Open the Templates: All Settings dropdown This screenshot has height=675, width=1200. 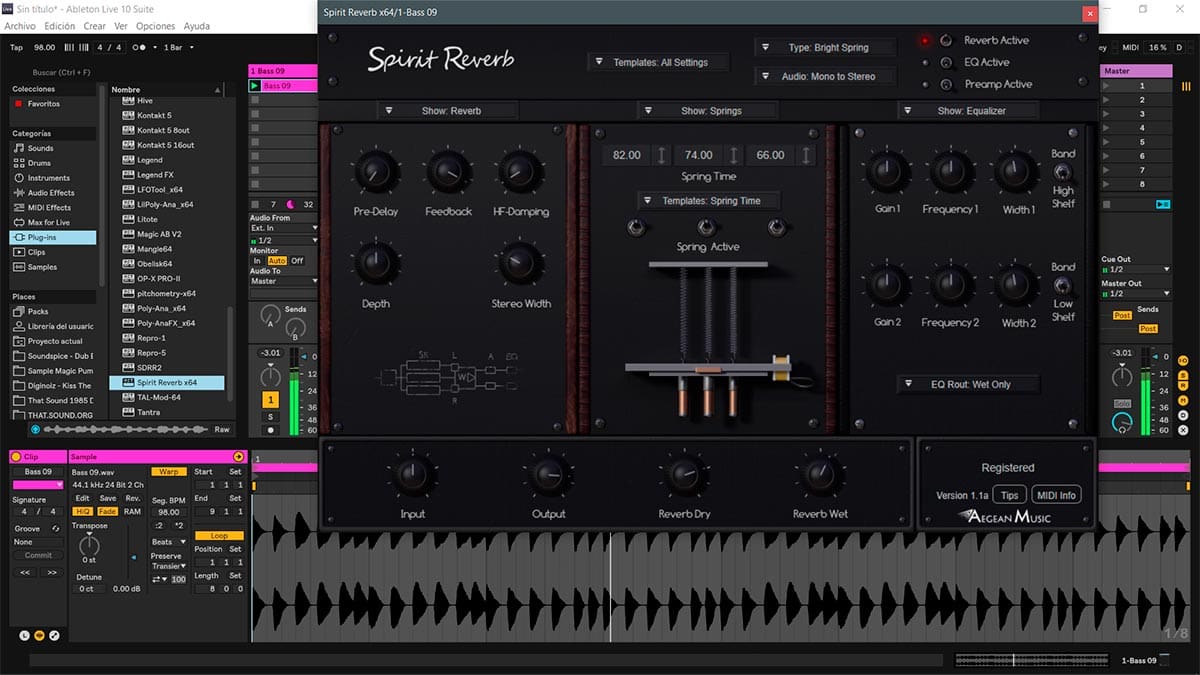click(x=659, y=62)
